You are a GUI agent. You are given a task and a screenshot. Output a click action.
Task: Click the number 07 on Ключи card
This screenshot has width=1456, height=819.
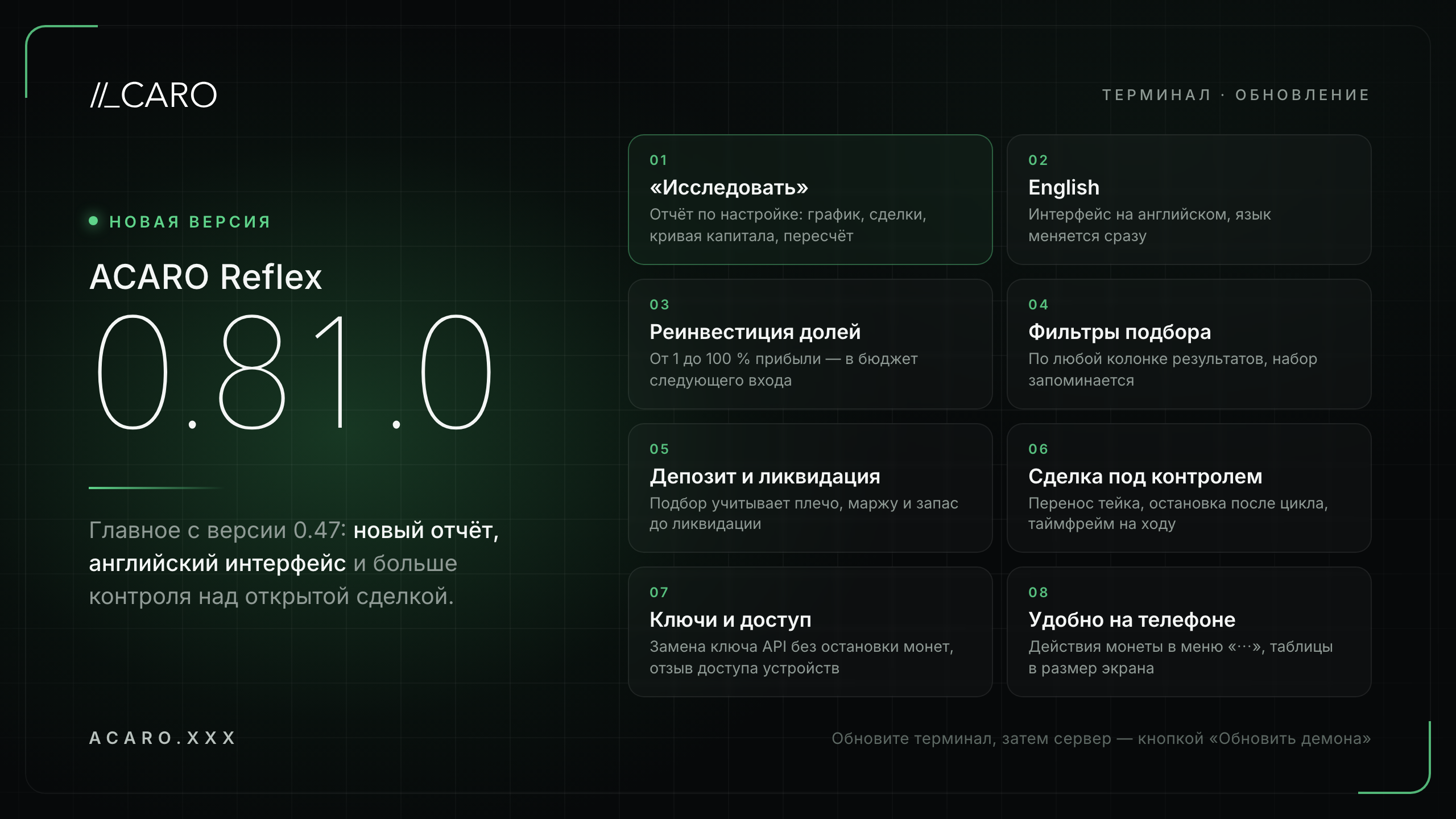[x=659, y=593]
